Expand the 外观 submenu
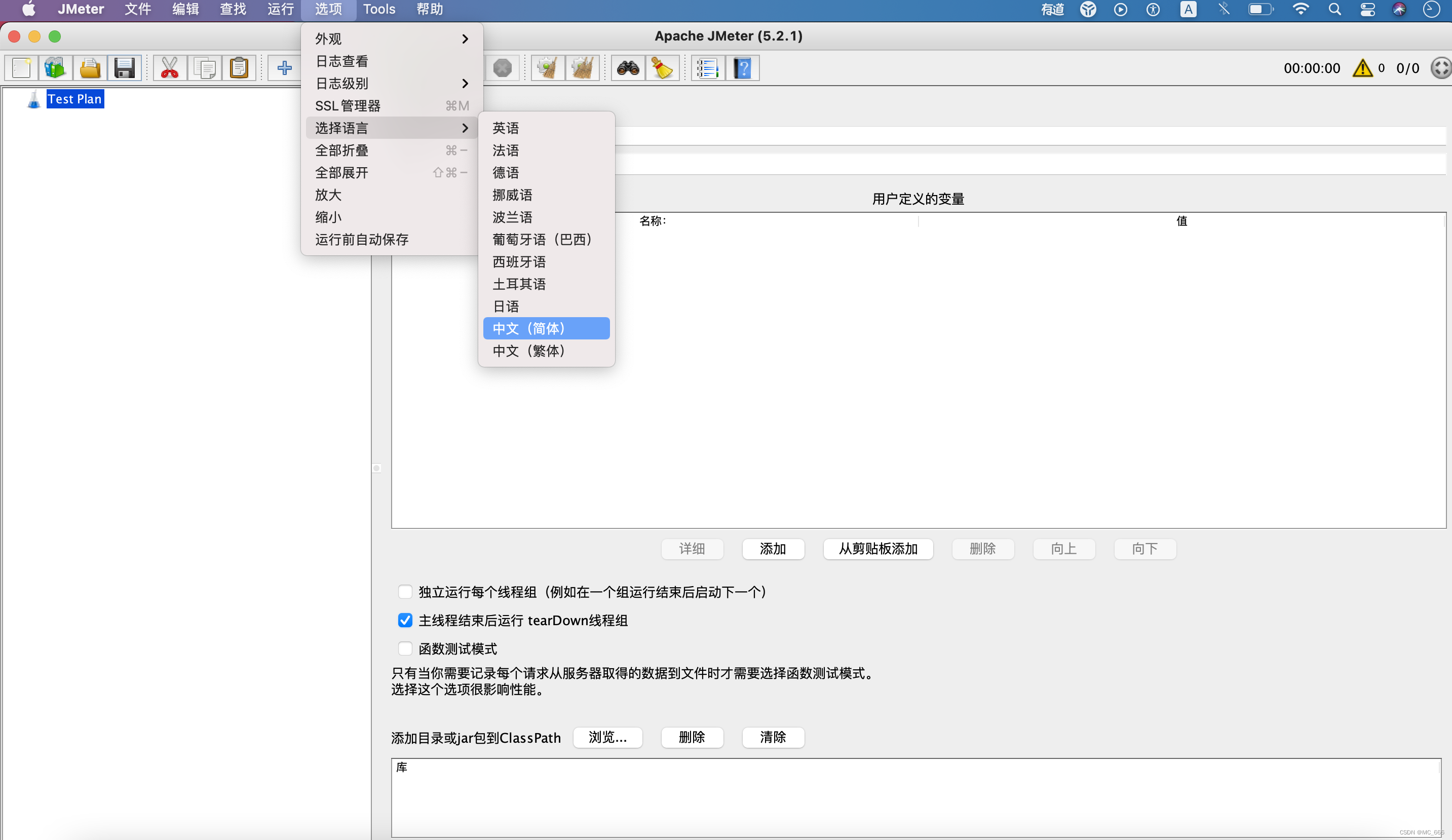 pos(392,39)
